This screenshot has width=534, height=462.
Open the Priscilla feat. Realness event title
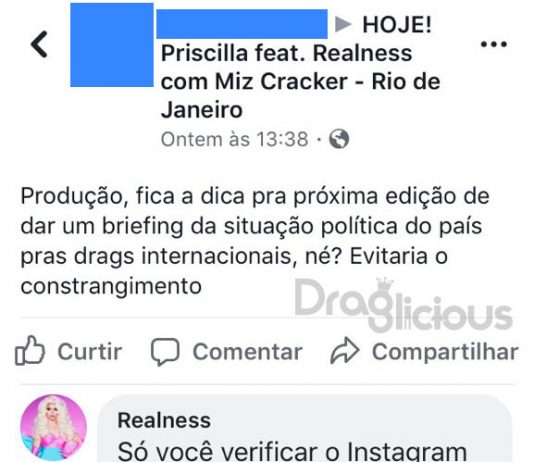(300, 82)
